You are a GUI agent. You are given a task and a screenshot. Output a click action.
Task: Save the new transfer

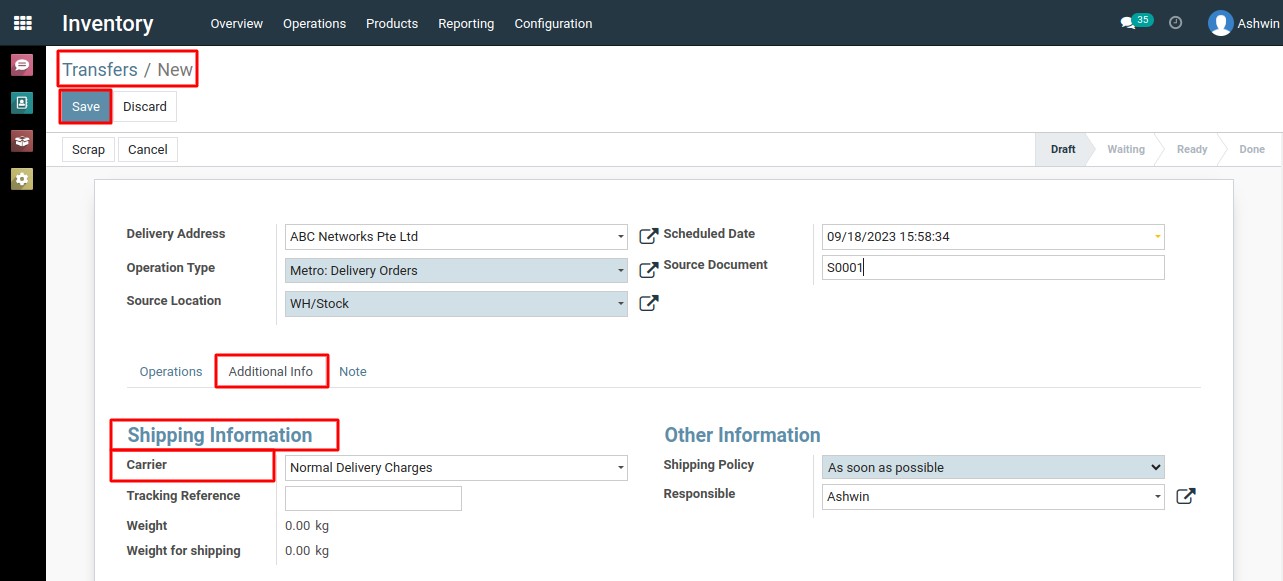tap(86, 107)
